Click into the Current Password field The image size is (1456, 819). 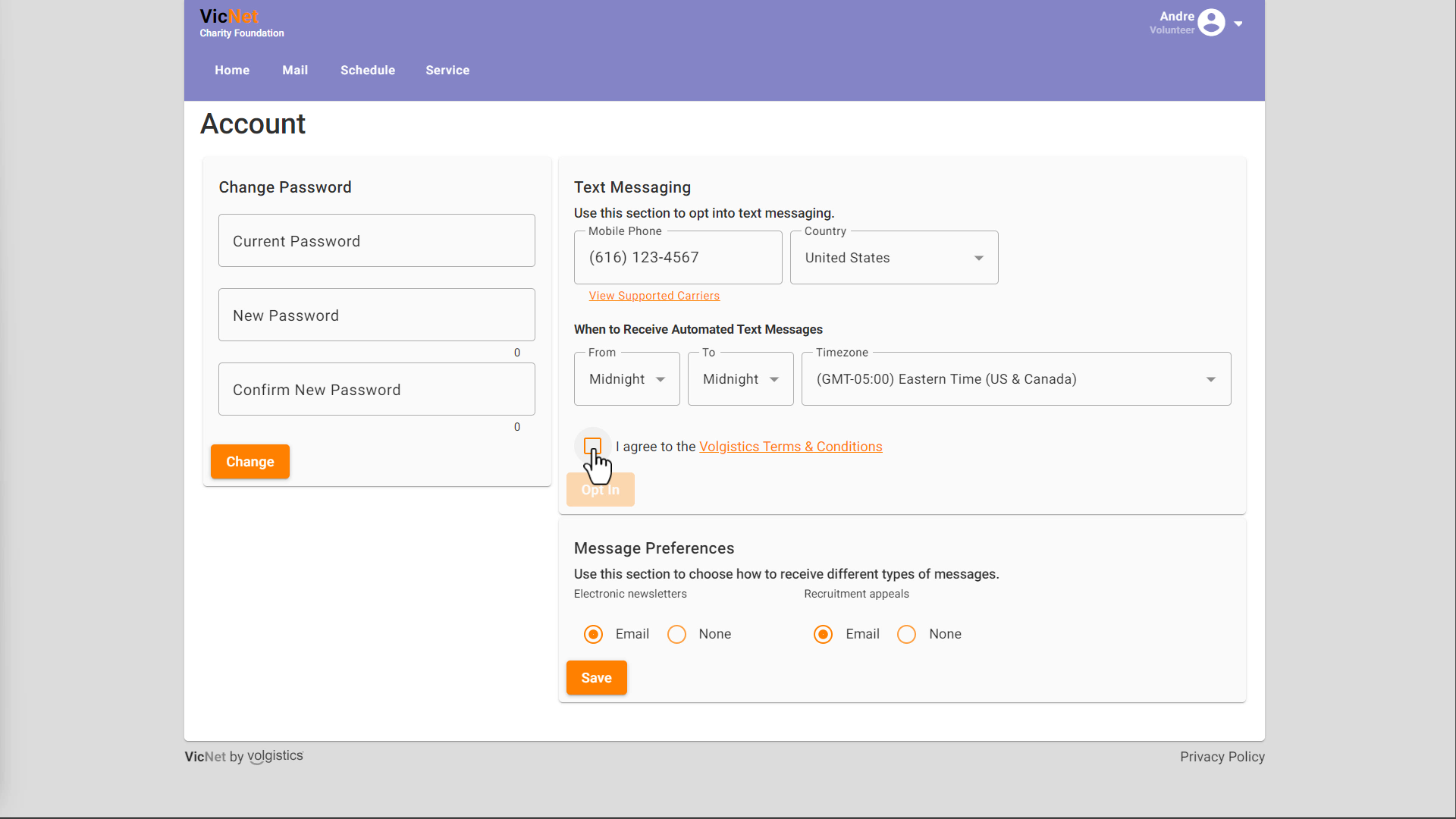coord(376,241)
